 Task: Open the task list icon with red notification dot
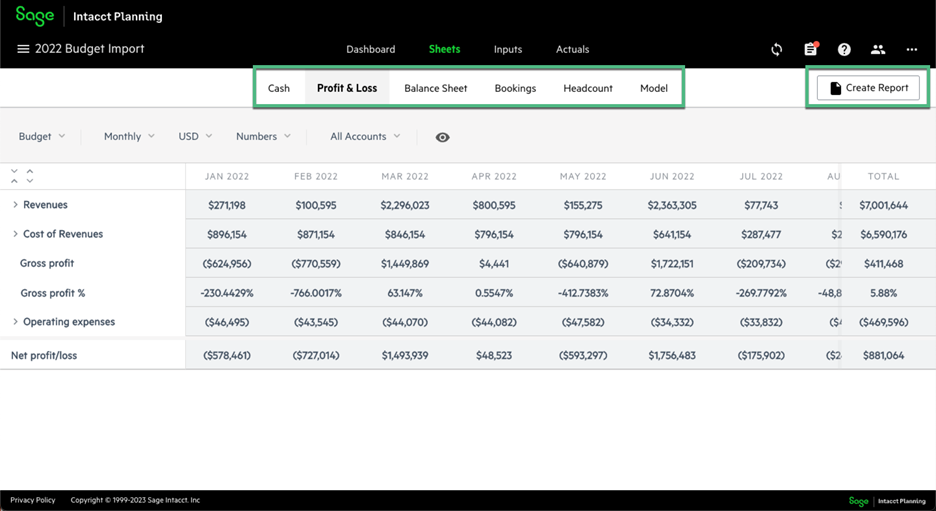pyautogui.click(x=810, y=49)
